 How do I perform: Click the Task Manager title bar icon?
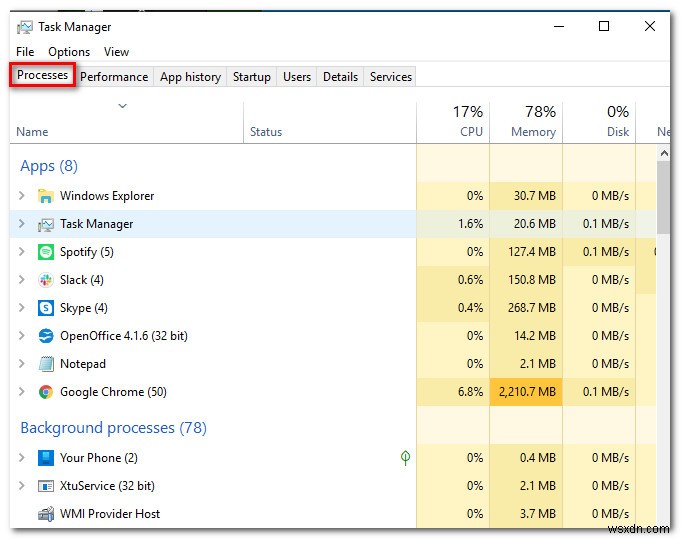pyautogui.click(x=25, y=27)
